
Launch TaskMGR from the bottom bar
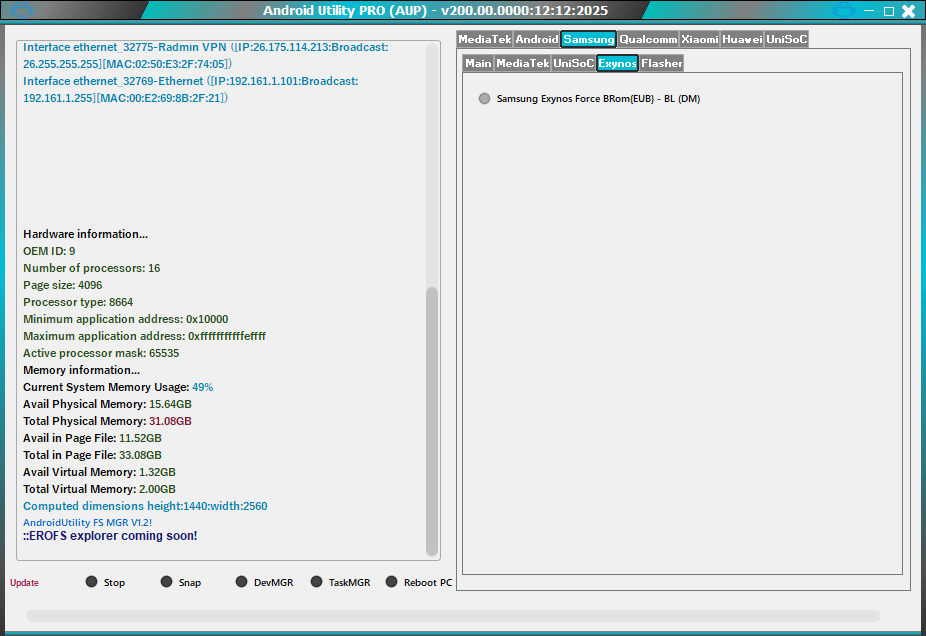[x=317, y=582]
